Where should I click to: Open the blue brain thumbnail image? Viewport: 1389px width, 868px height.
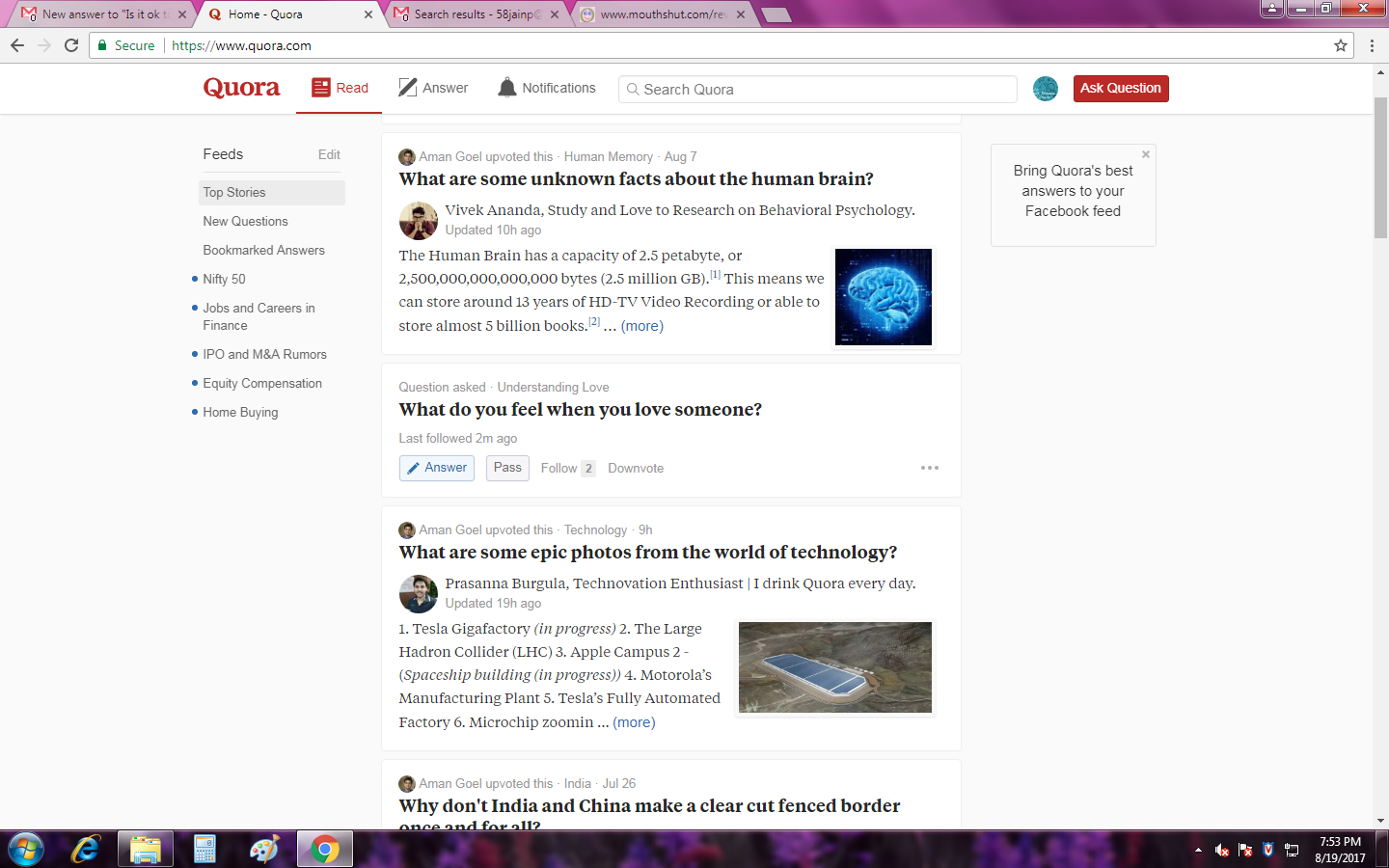[x=884, y=297]
